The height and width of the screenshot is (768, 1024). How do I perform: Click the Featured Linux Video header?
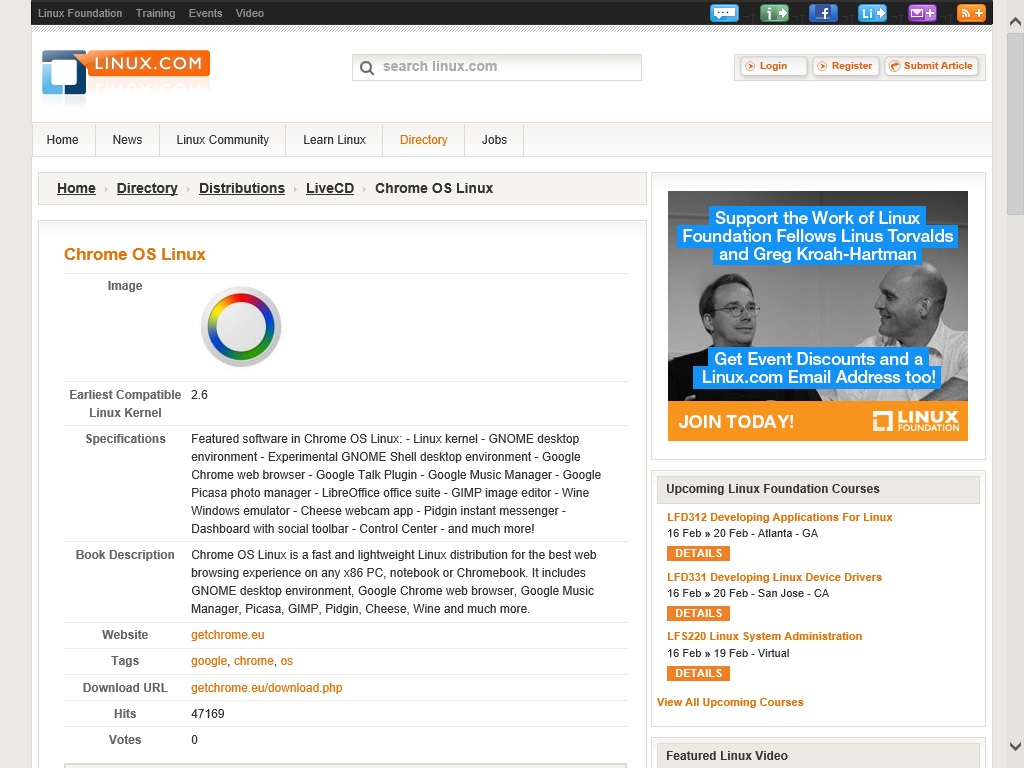coord(818,756)
